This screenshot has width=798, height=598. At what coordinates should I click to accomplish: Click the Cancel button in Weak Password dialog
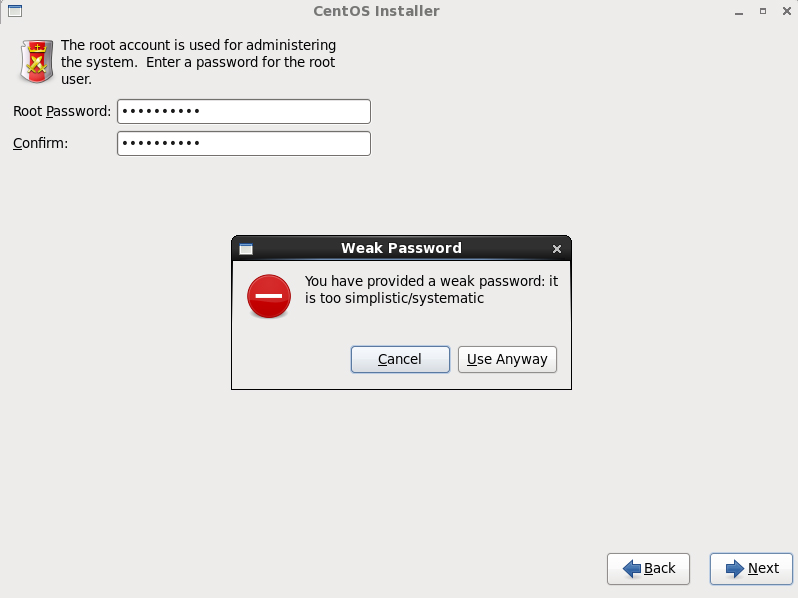400,359
